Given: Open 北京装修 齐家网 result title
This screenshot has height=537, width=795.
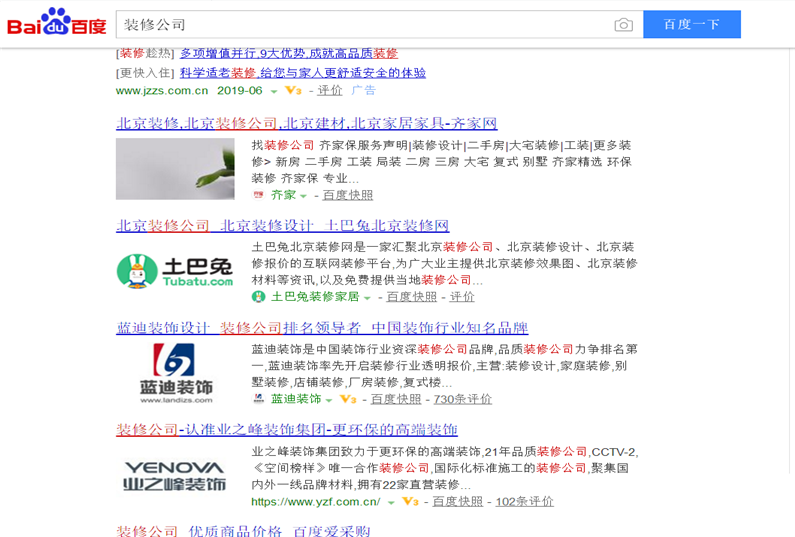Looking at the screenshot, I should pos(306,123).
